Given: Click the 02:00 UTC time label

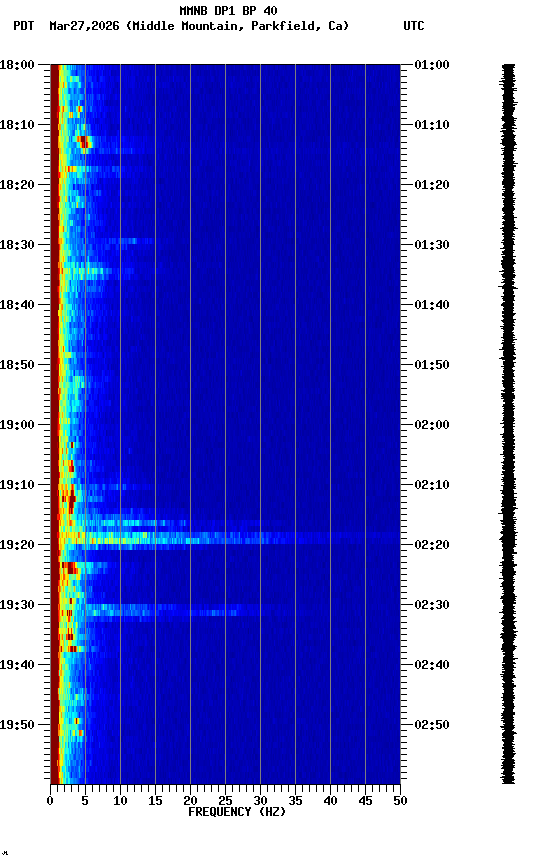Looking at the screenshot, I should click(432, 425).
